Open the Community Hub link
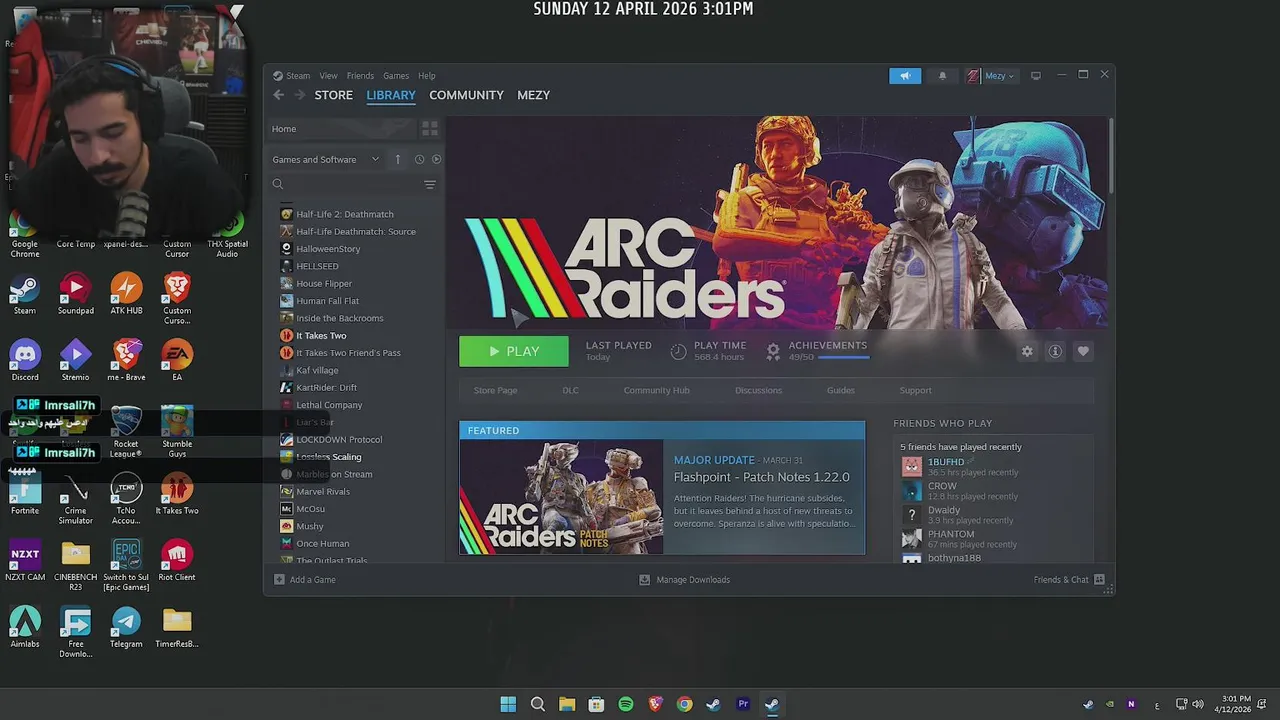 tap(656, 390)
